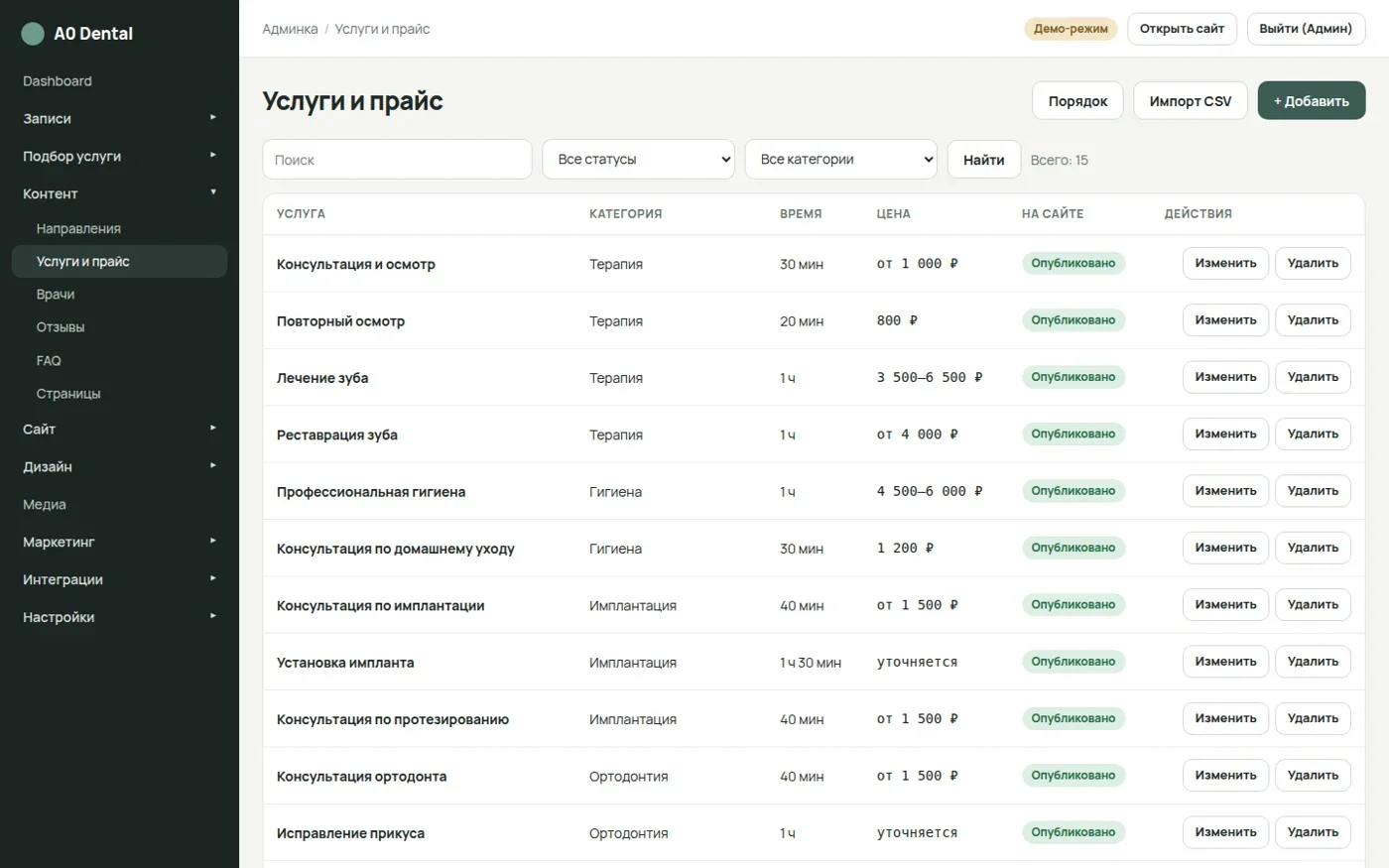
Task: Click the + Добавить button
Action: coord(1312,101)
